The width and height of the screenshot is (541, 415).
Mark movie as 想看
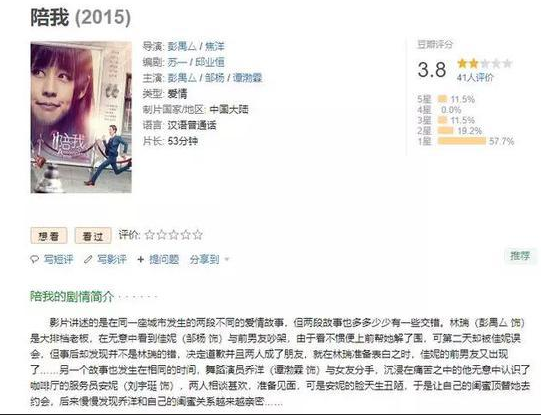(x=49, y=236)
